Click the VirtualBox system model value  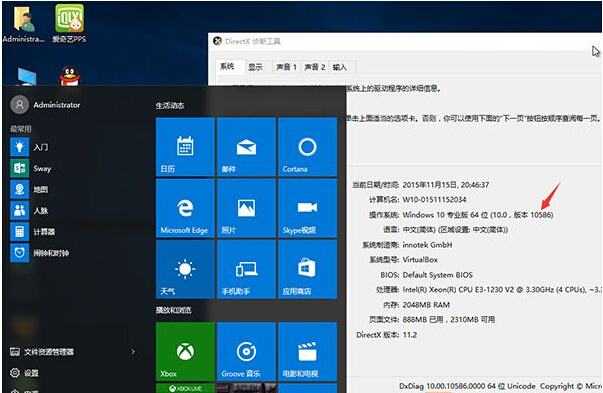(x=420, y=260)
